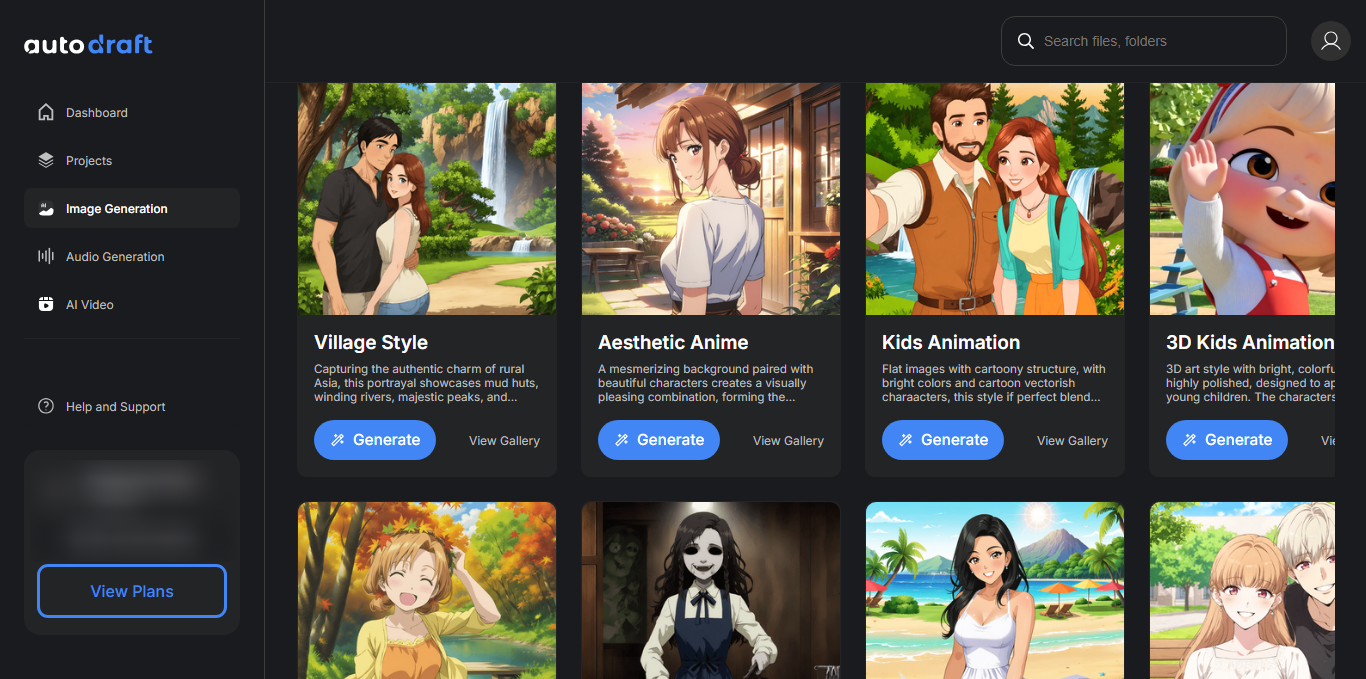The width and height of the screenshot is (1366, 679).
Task: Open the user profile avatar
Action: (1330, 41)
